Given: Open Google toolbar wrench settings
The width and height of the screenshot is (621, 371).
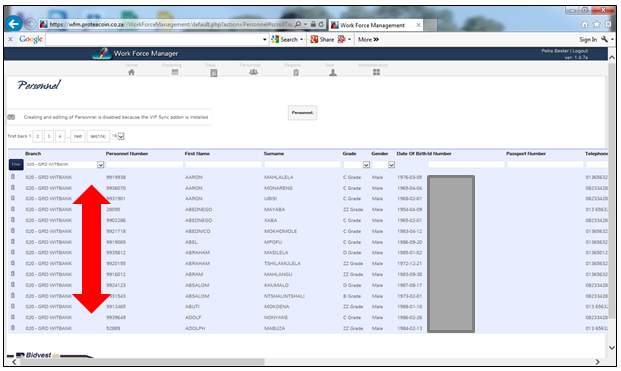Looking at the screenshot, I should pos(604,39).
